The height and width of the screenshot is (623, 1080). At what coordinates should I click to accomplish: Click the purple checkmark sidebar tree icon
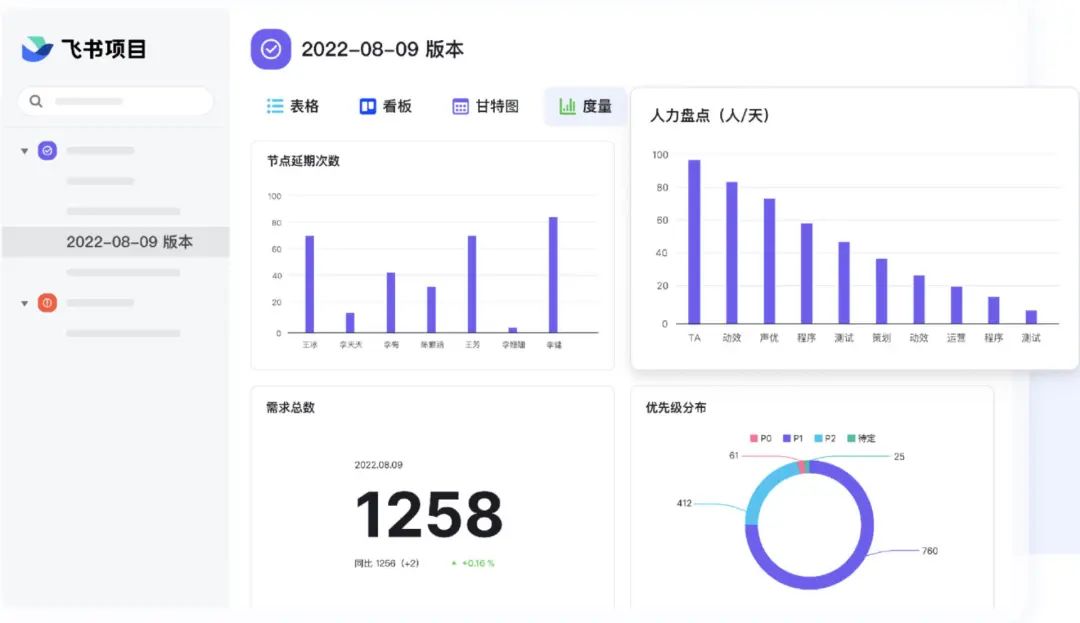tap(48, 150)
